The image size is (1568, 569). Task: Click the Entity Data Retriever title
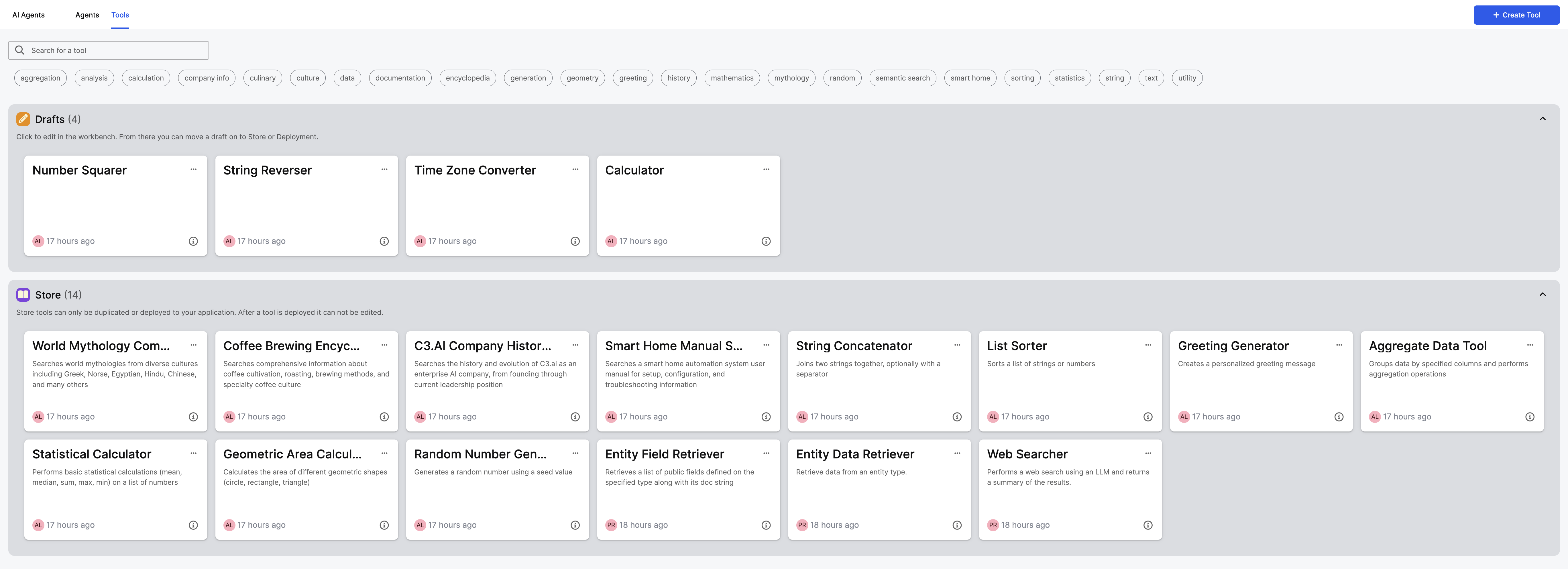point(855,454)
